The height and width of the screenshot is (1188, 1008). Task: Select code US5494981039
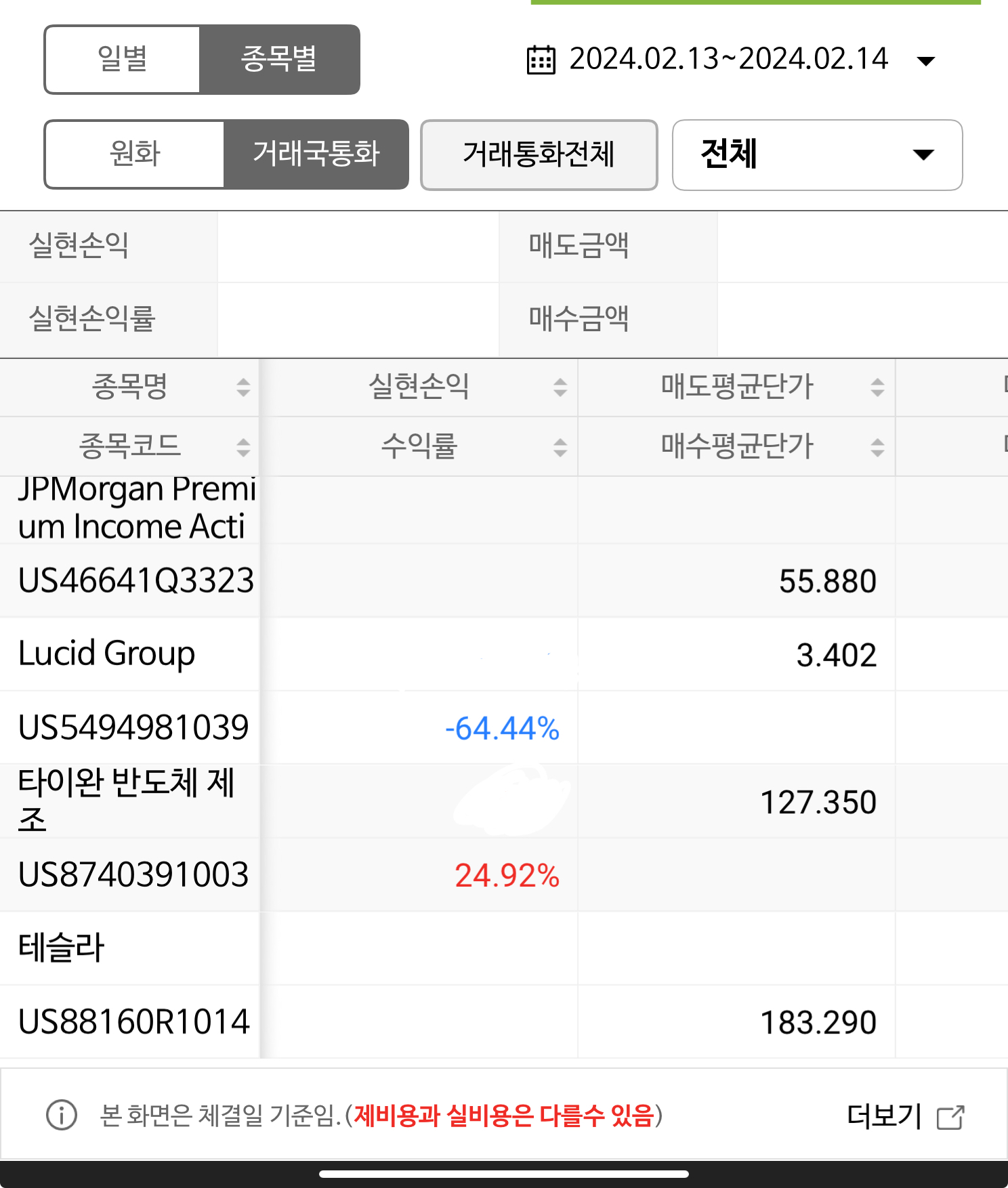point(133,727)
